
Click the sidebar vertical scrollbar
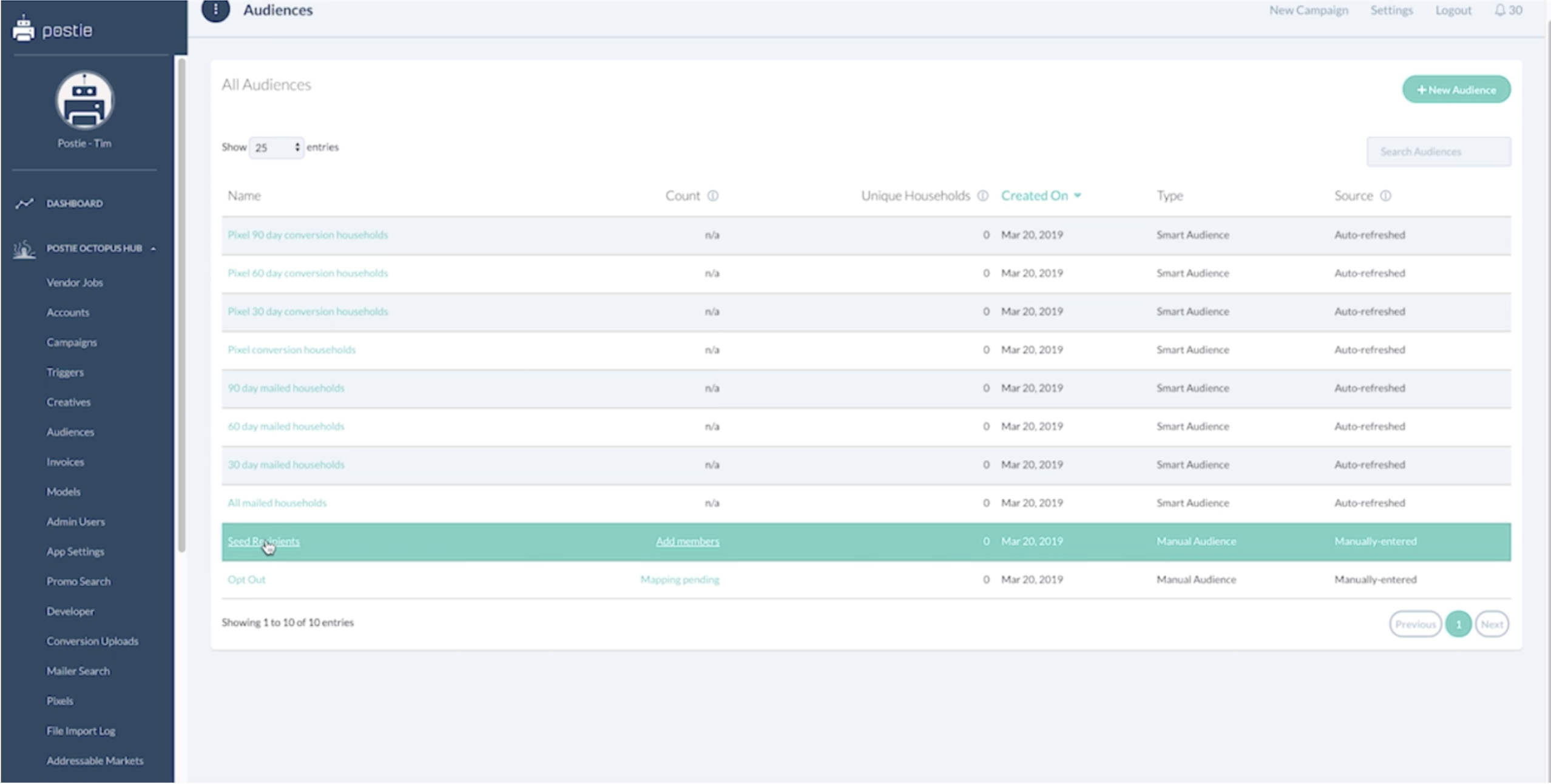click(181, 303)
